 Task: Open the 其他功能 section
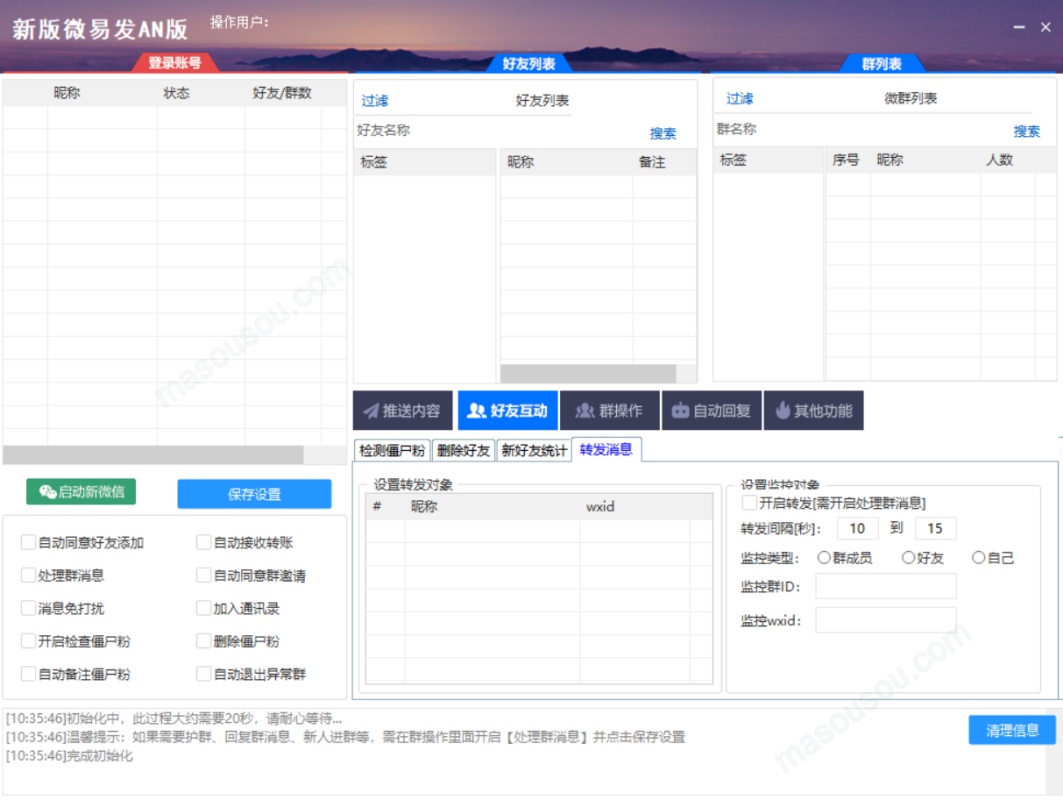(814, 410)
